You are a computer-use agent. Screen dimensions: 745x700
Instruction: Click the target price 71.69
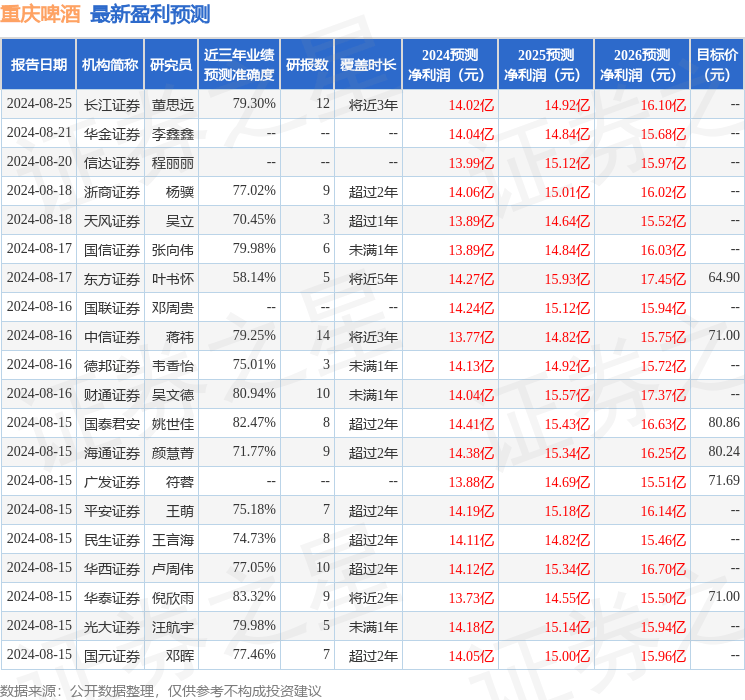(x=724, y=480)
